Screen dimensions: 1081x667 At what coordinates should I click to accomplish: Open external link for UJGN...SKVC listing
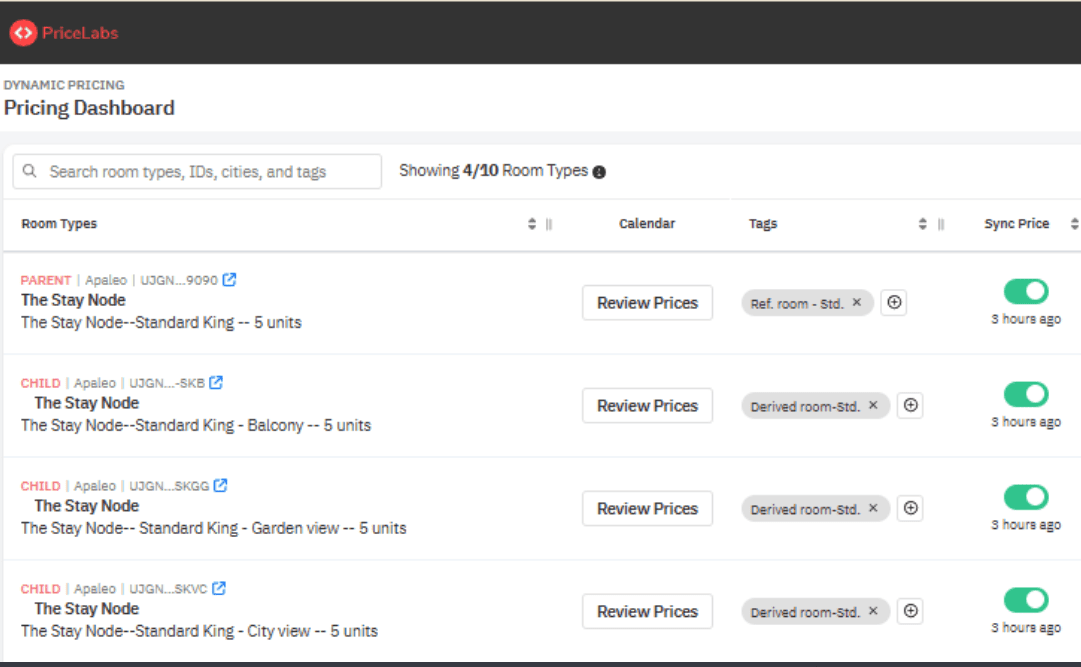coord(217,588)
